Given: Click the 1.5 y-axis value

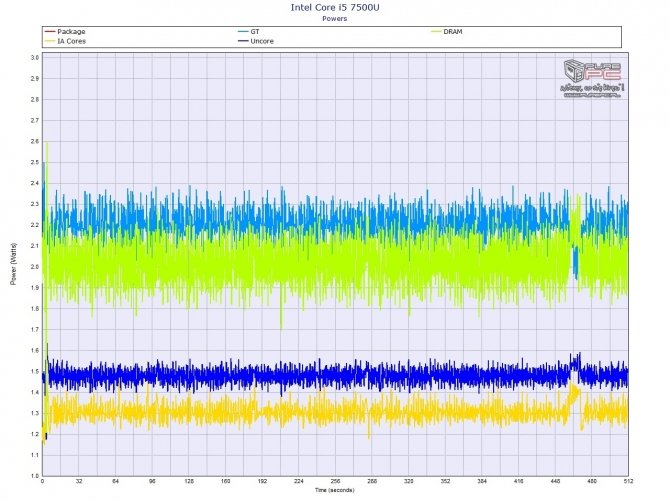Looking at the screenshot, I should (x=35, y=371).
